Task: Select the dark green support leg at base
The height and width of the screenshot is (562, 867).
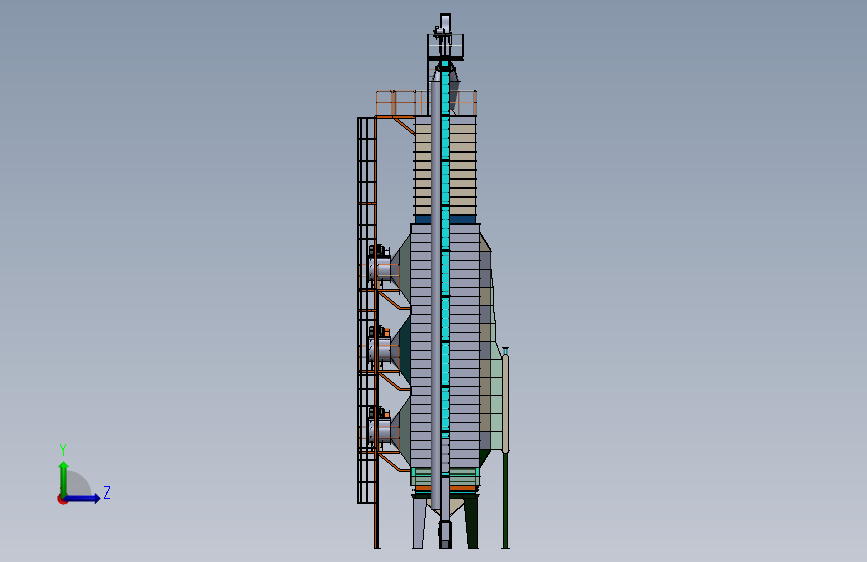Action: coord(472,523)
